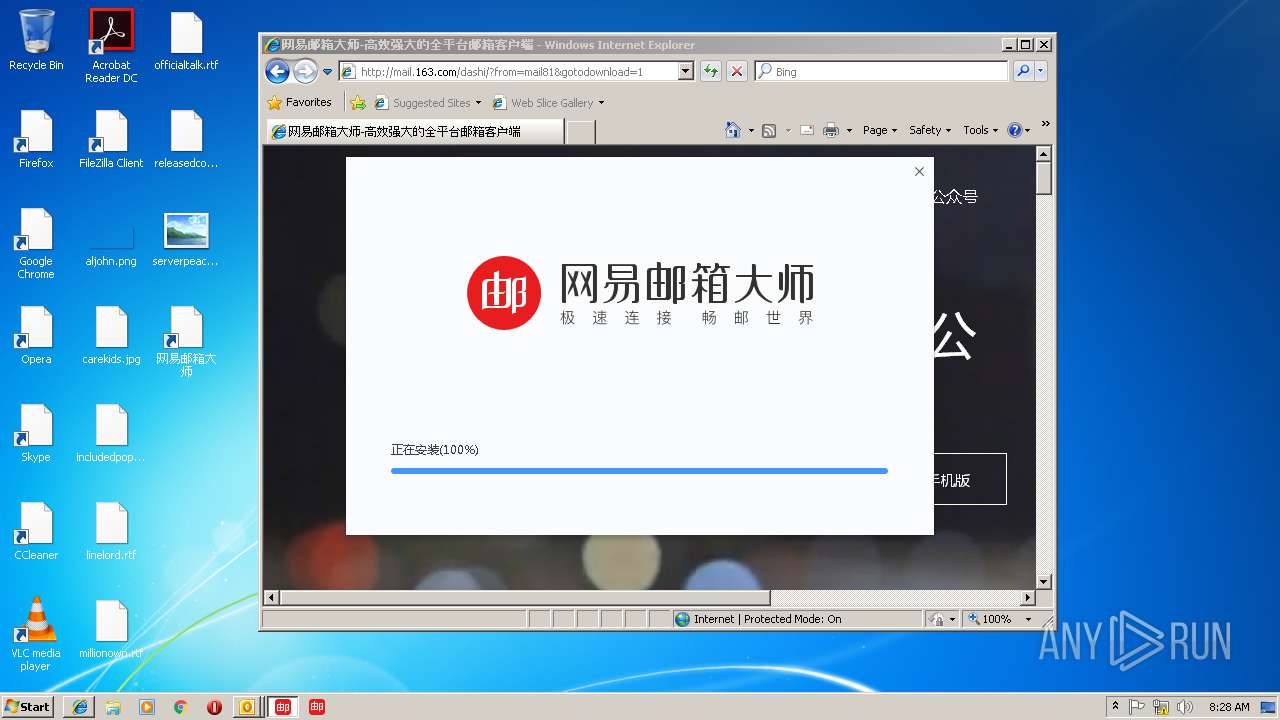Open the Windows Start menu
Image resolution: width=1280 pixels, height=720 pixels.
(x=28, y=706)
